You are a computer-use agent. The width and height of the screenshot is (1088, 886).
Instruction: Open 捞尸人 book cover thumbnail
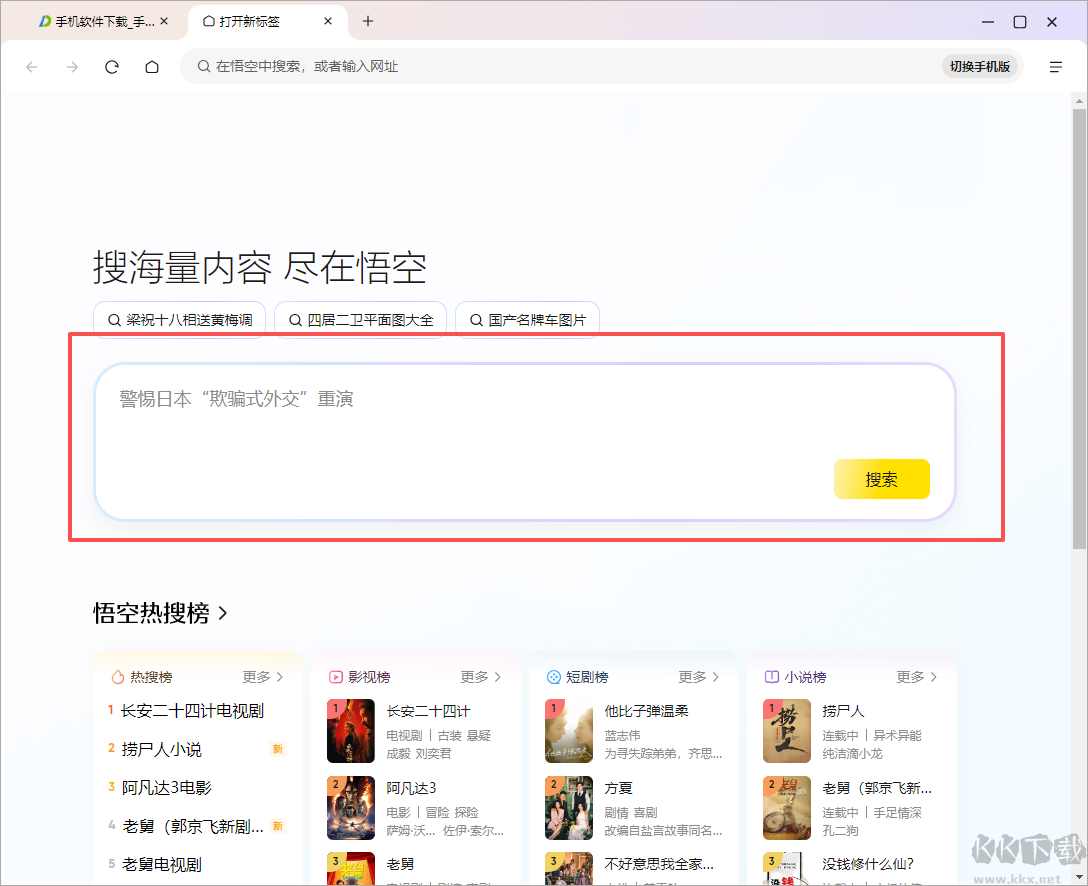(787, 731)
